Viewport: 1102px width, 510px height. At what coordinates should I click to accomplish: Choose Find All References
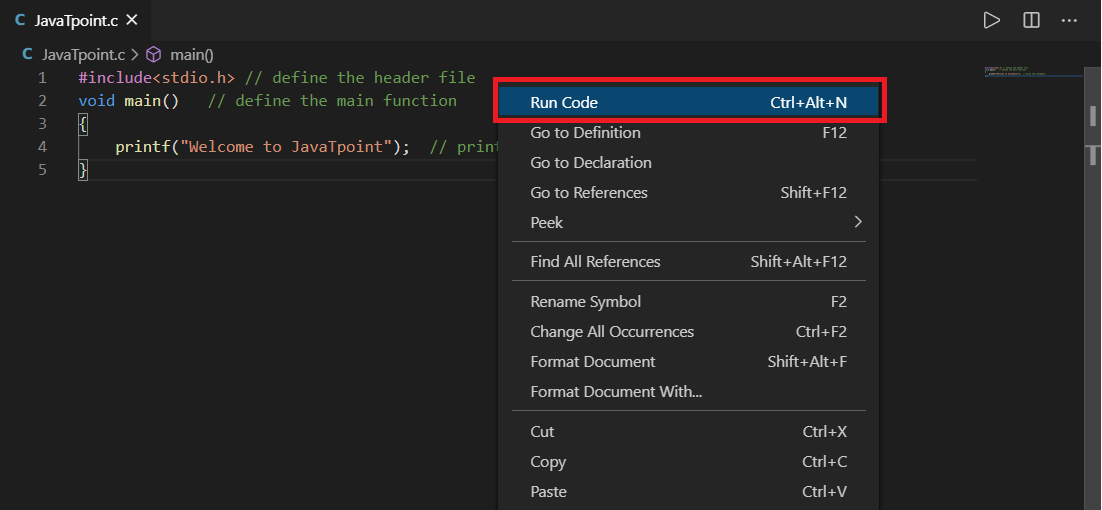(688, 262)
